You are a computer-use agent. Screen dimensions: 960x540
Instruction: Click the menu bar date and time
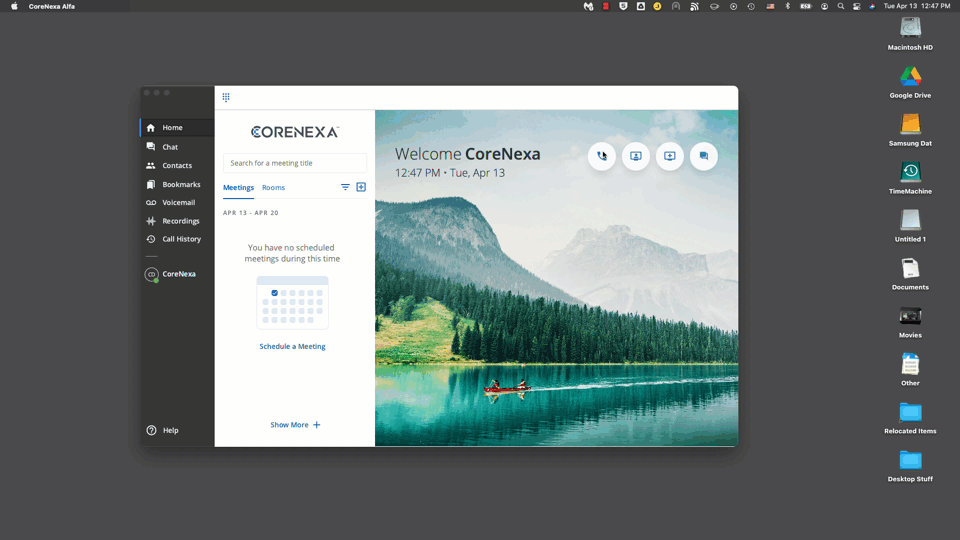(x=917, y=6)
